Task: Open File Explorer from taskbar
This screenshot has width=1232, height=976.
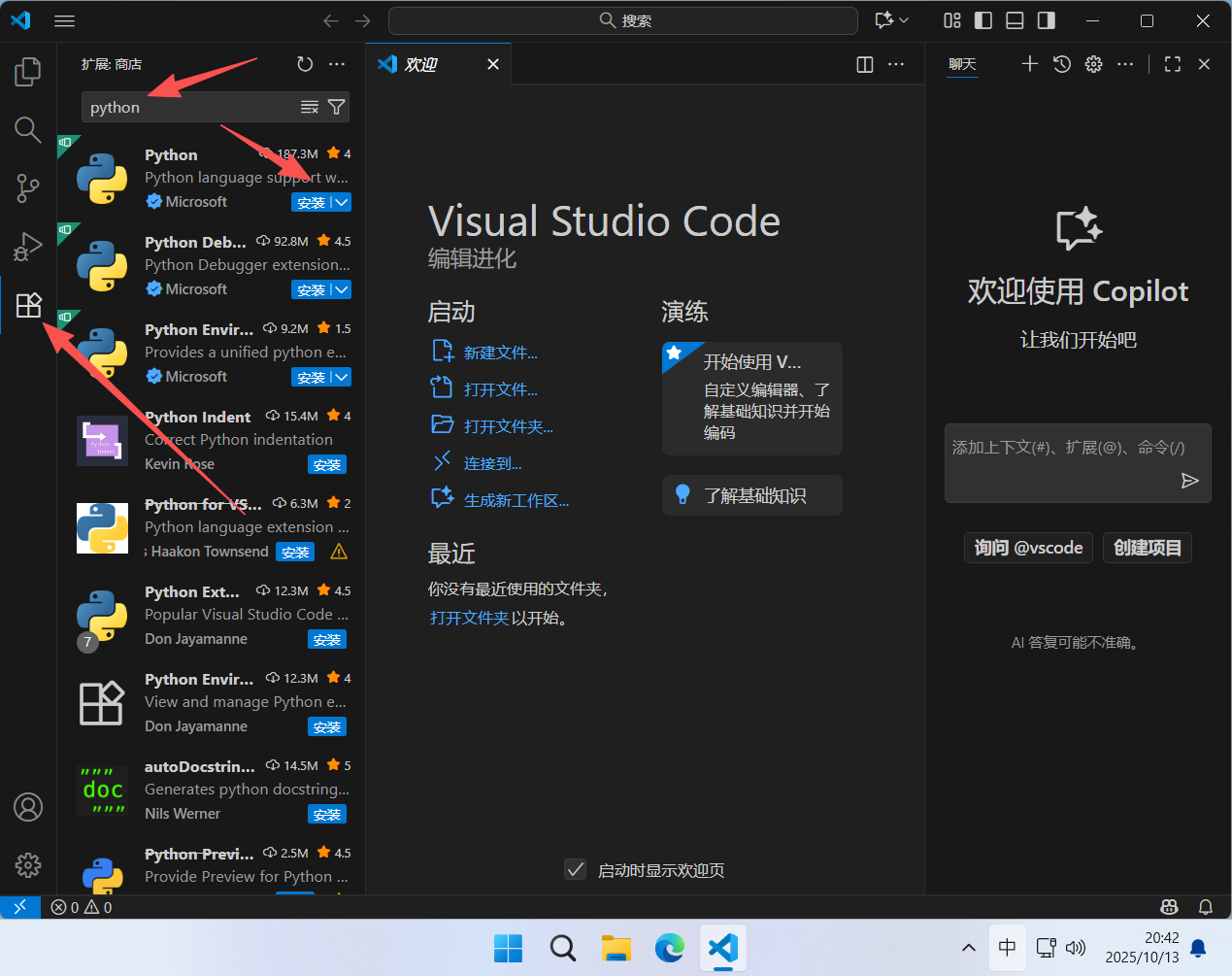Action: click(616, 948)
